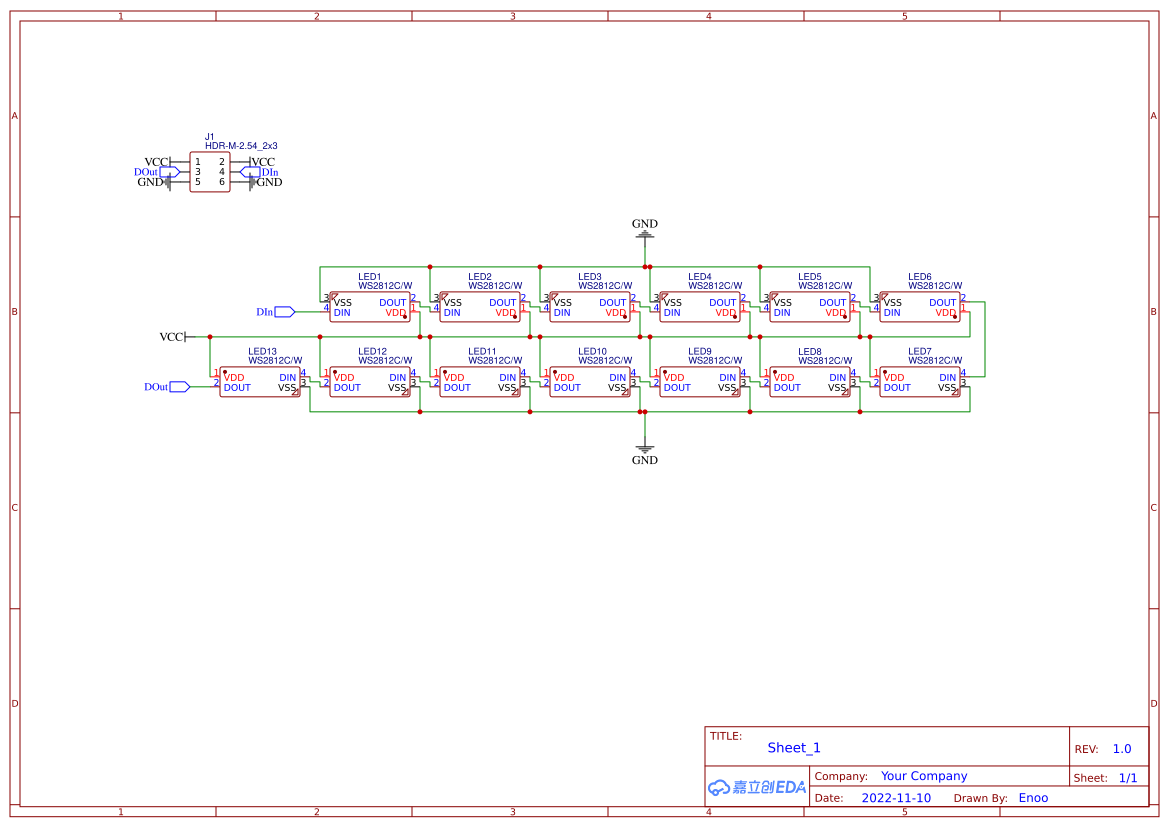Click the REV 1.0 value

1120,748
